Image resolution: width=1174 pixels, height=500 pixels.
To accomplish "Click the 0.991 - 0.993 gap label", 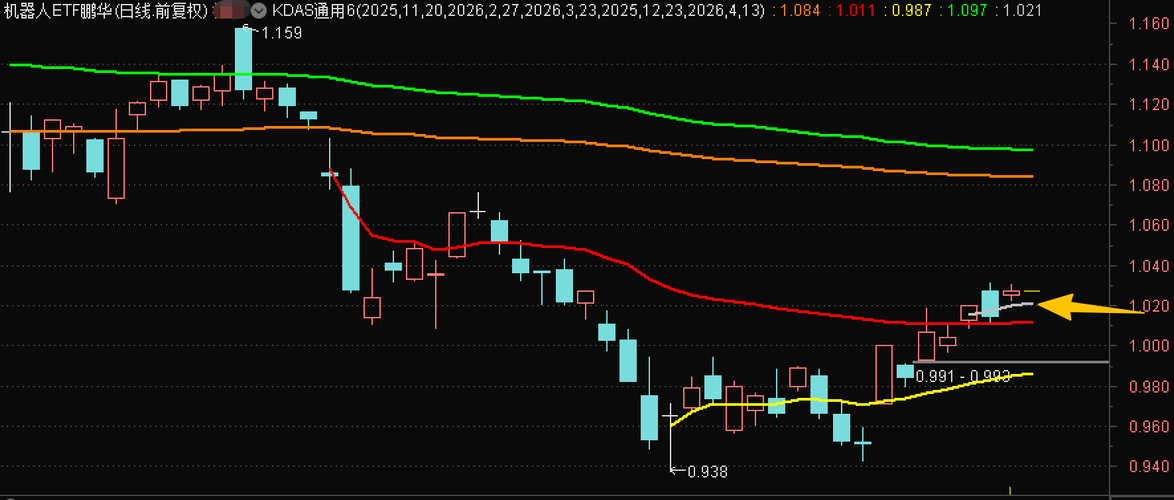I will click(962, 376).
